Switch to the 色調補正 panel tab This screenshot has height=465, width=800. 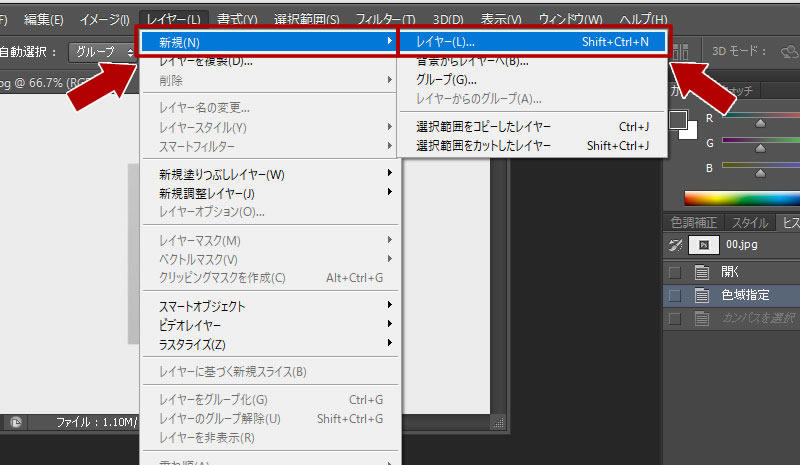[694, 223]
